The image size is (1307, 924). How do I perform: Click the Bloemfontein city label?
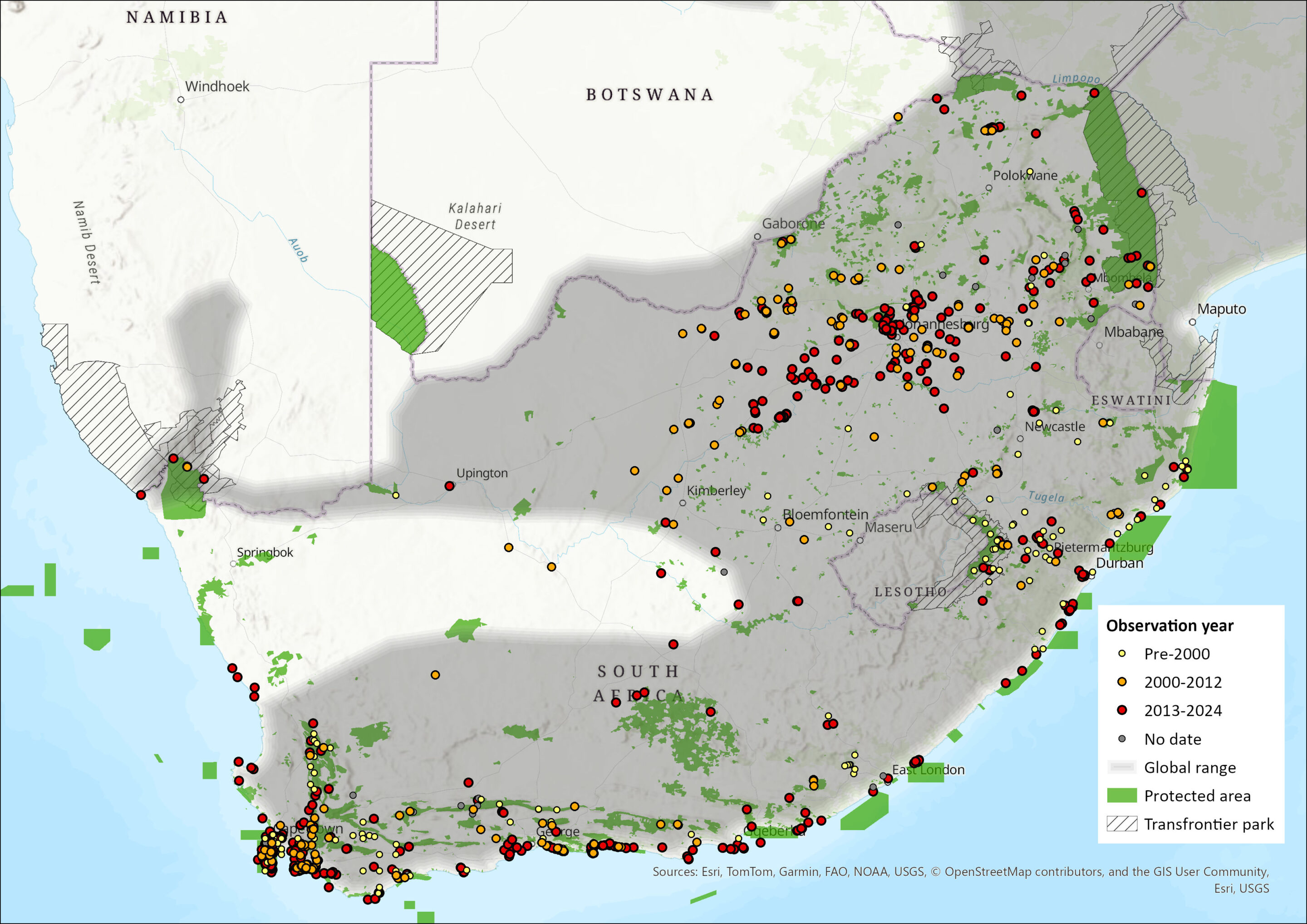[x=825, y=515]
